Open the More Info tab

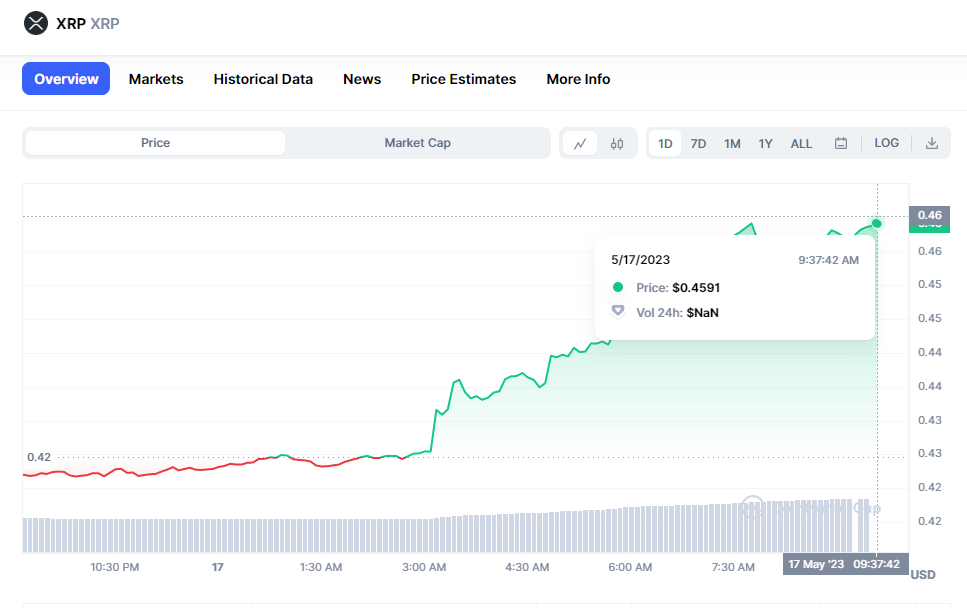click(x=578, y=79)
